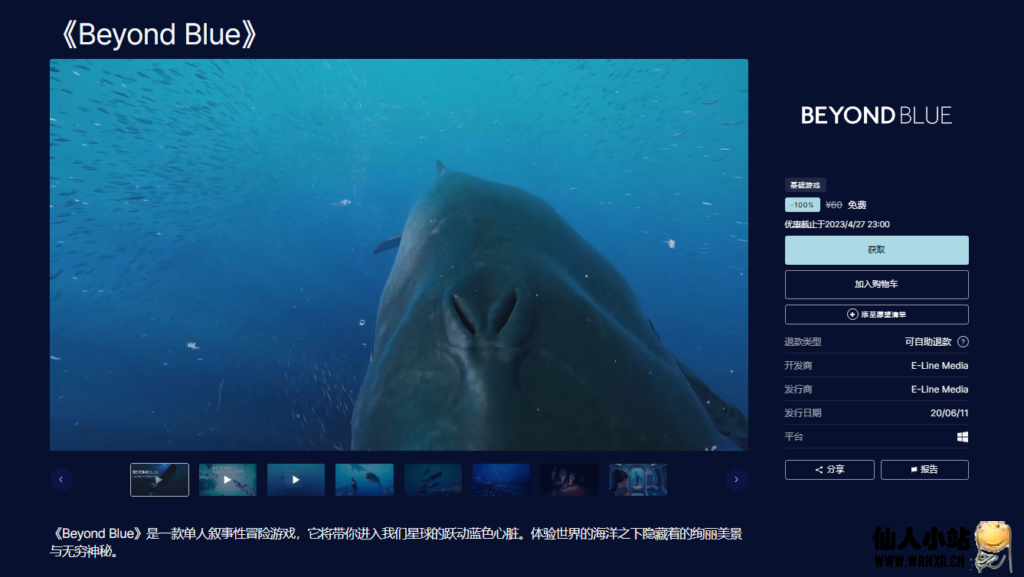Click the main whale video preview
This screenshot has height=577, width=1024.
pos(399,255)
